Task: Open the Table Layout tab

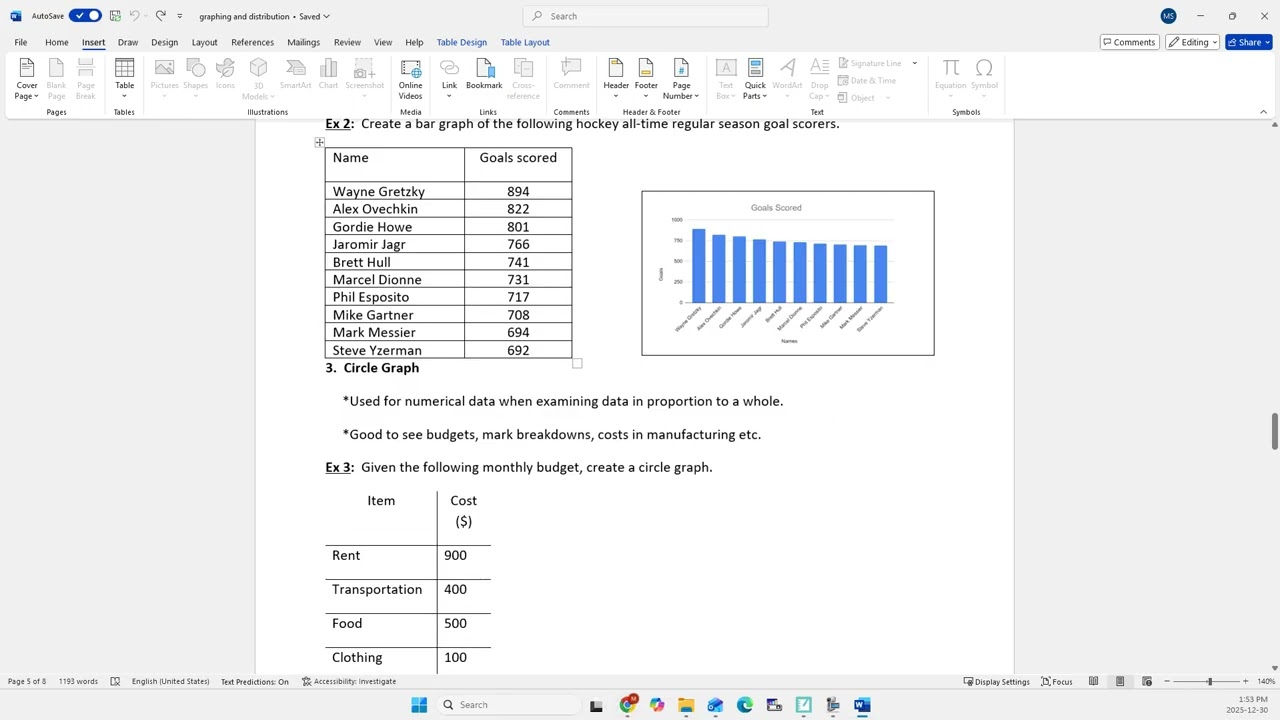Action: point(525,42)
